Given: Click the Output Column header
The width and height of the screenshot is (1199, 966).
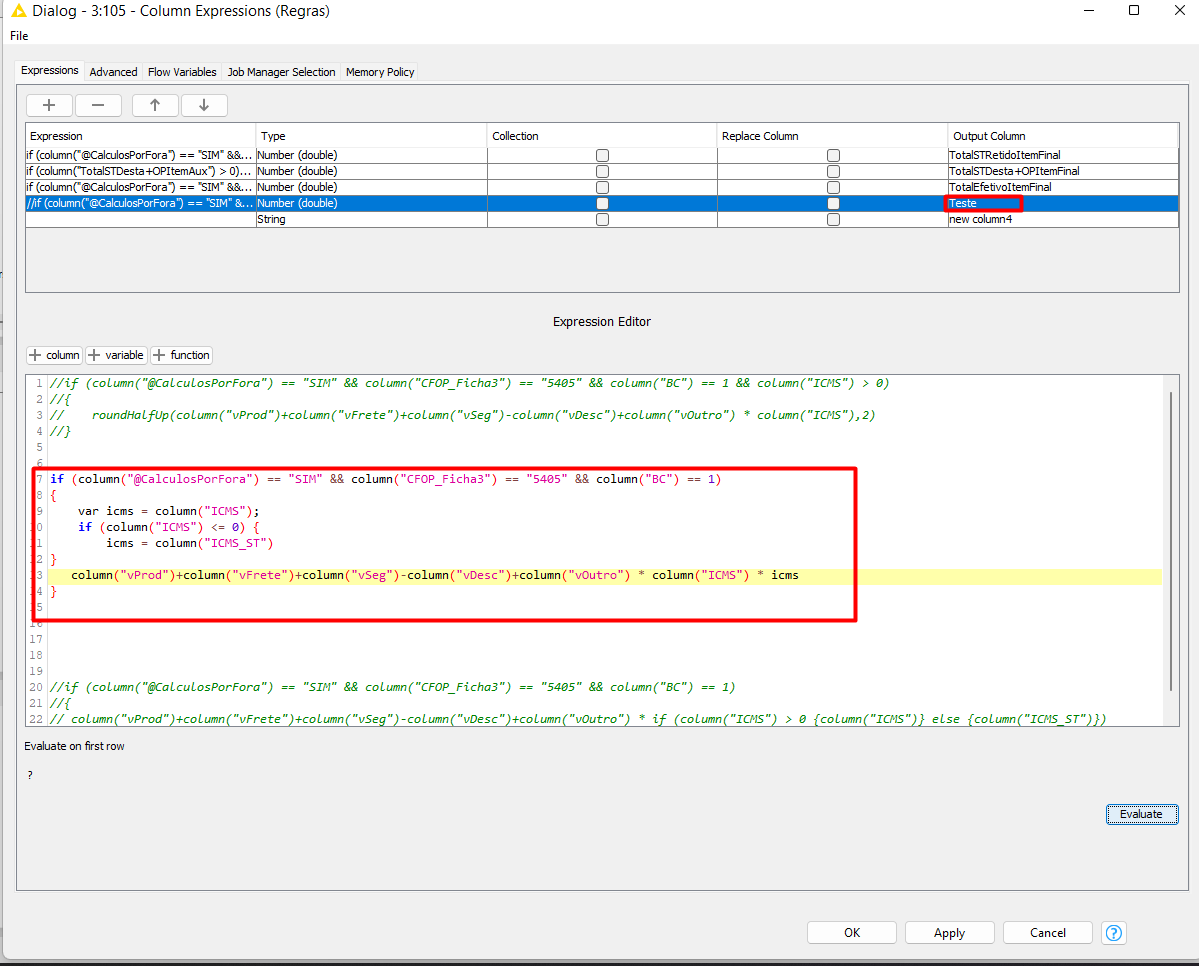Looking at the screenshot, I should pyautogui.click(x=1063, y=136).
